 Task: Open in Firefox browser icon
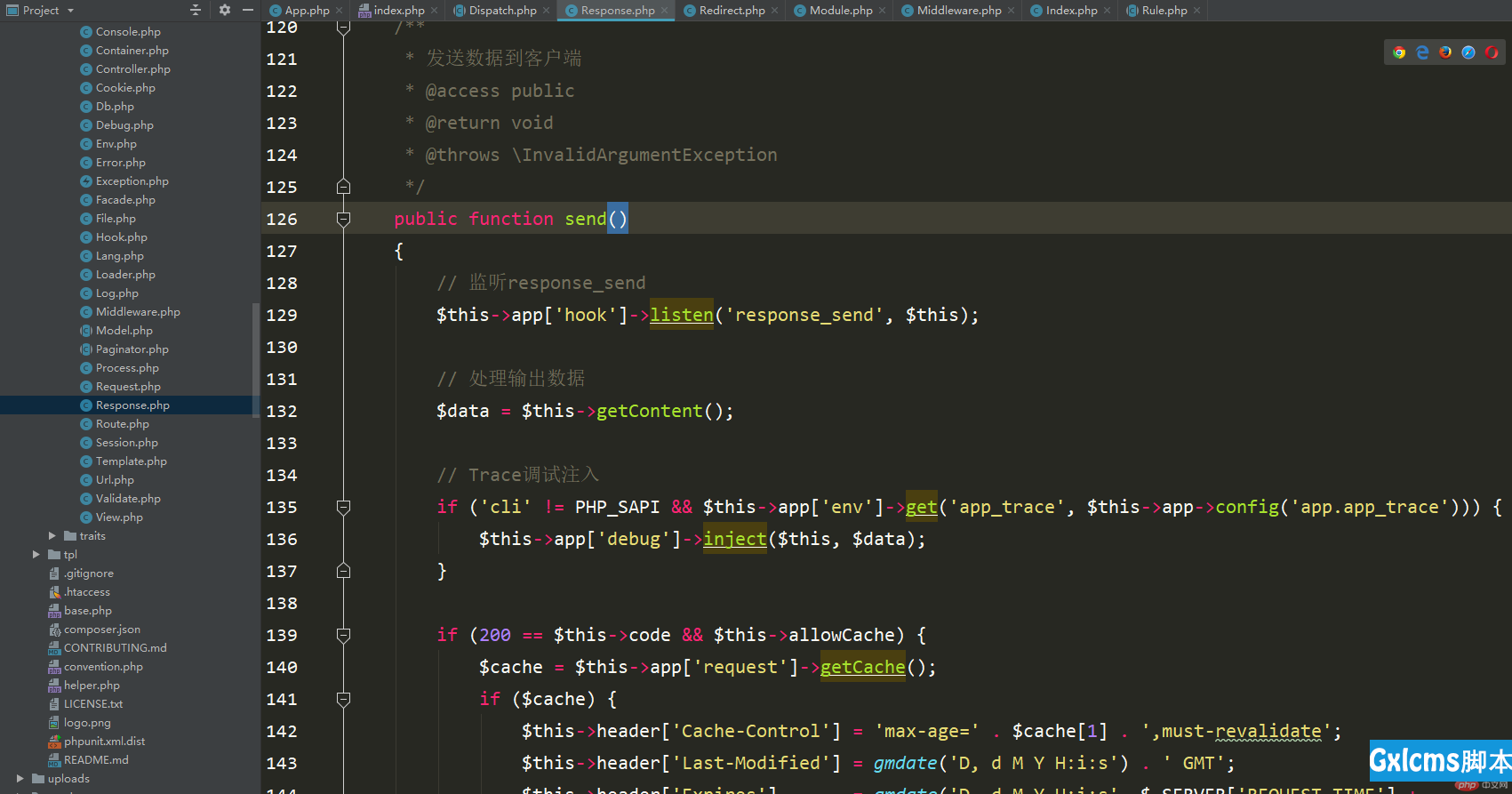point(1445,52)
